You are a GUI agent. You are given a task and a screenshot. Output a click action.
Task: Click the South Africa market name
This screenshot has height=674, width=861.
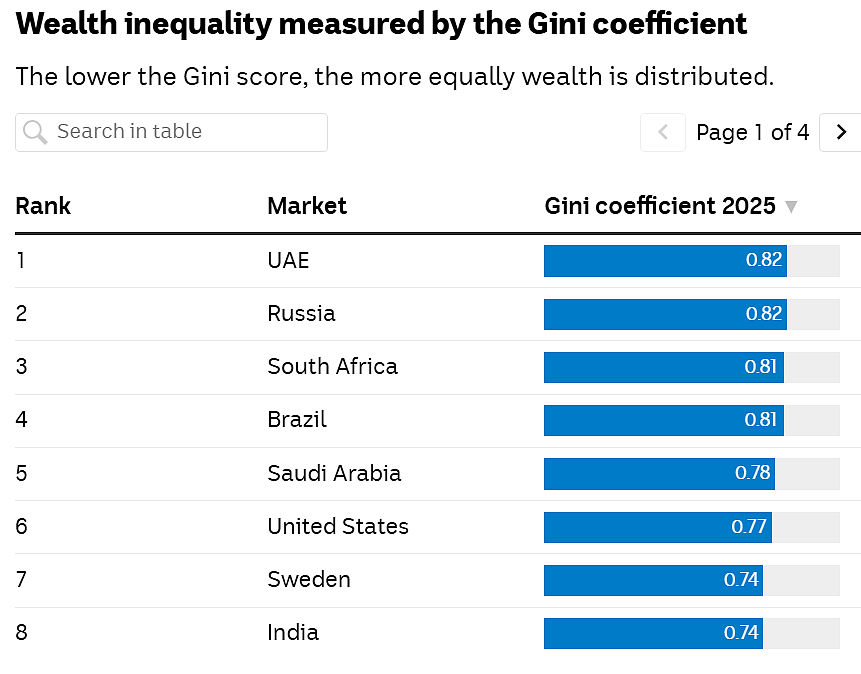point(333,366)
